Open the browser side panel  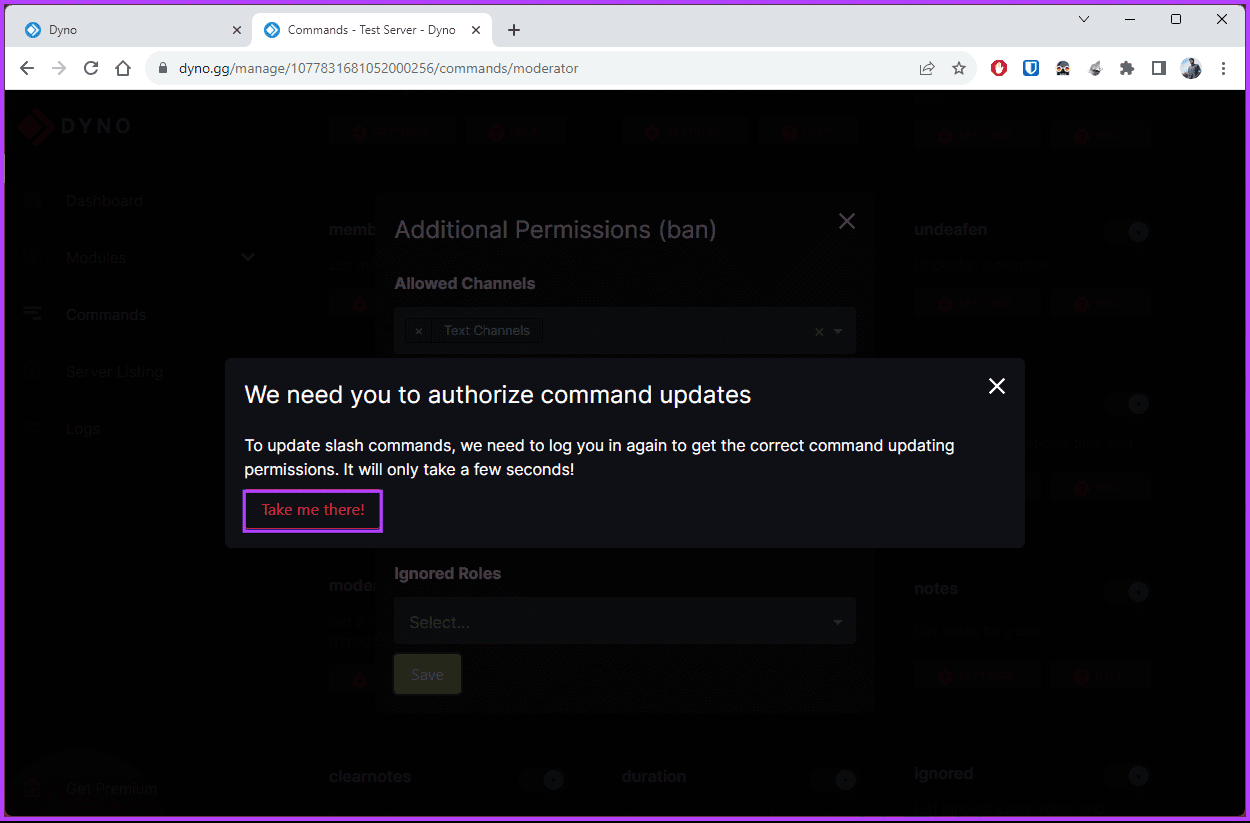1159,68
